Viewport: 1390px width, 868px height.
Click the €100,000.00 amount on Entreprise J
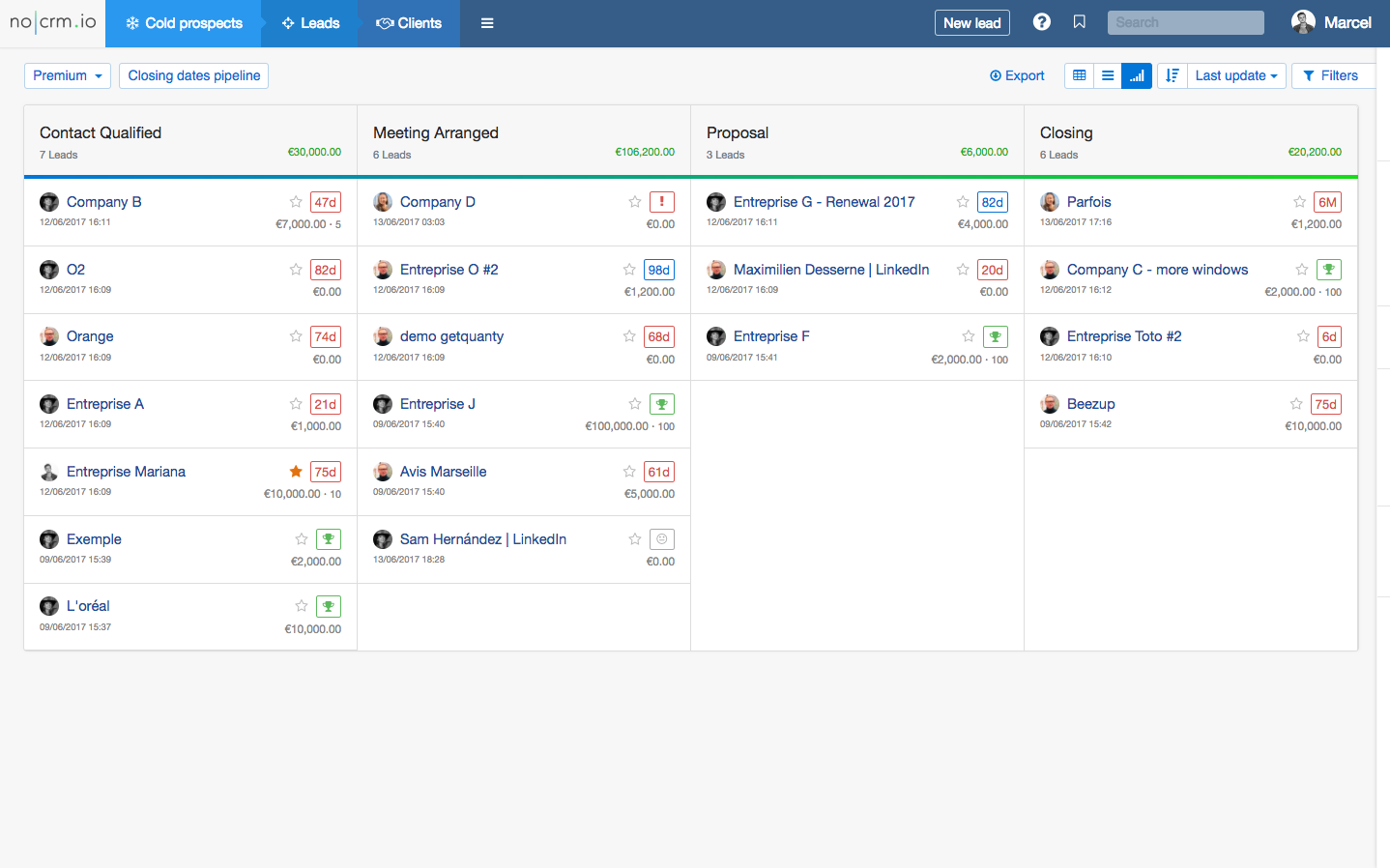click(x=617, y=426)
